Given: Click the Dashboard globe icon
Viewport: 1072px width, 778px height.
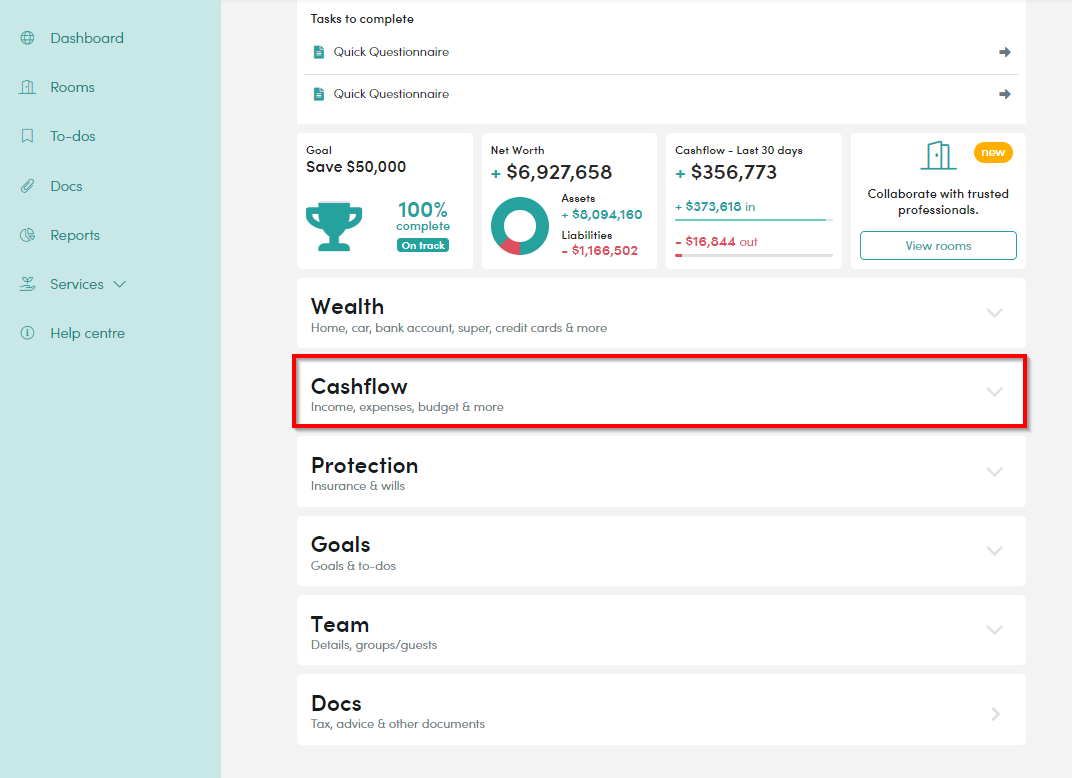Looking at the screenshot, I should [27, 38].
